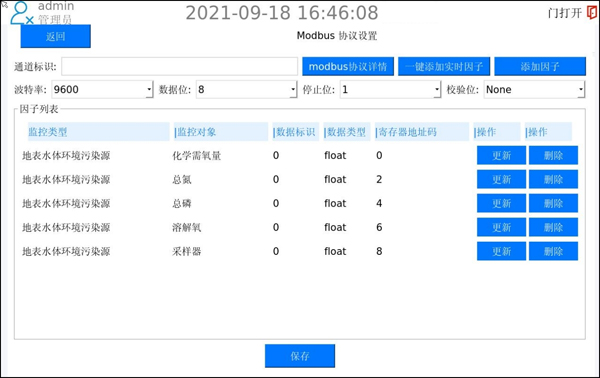Click float type in 采样器 row

point(335,251)
